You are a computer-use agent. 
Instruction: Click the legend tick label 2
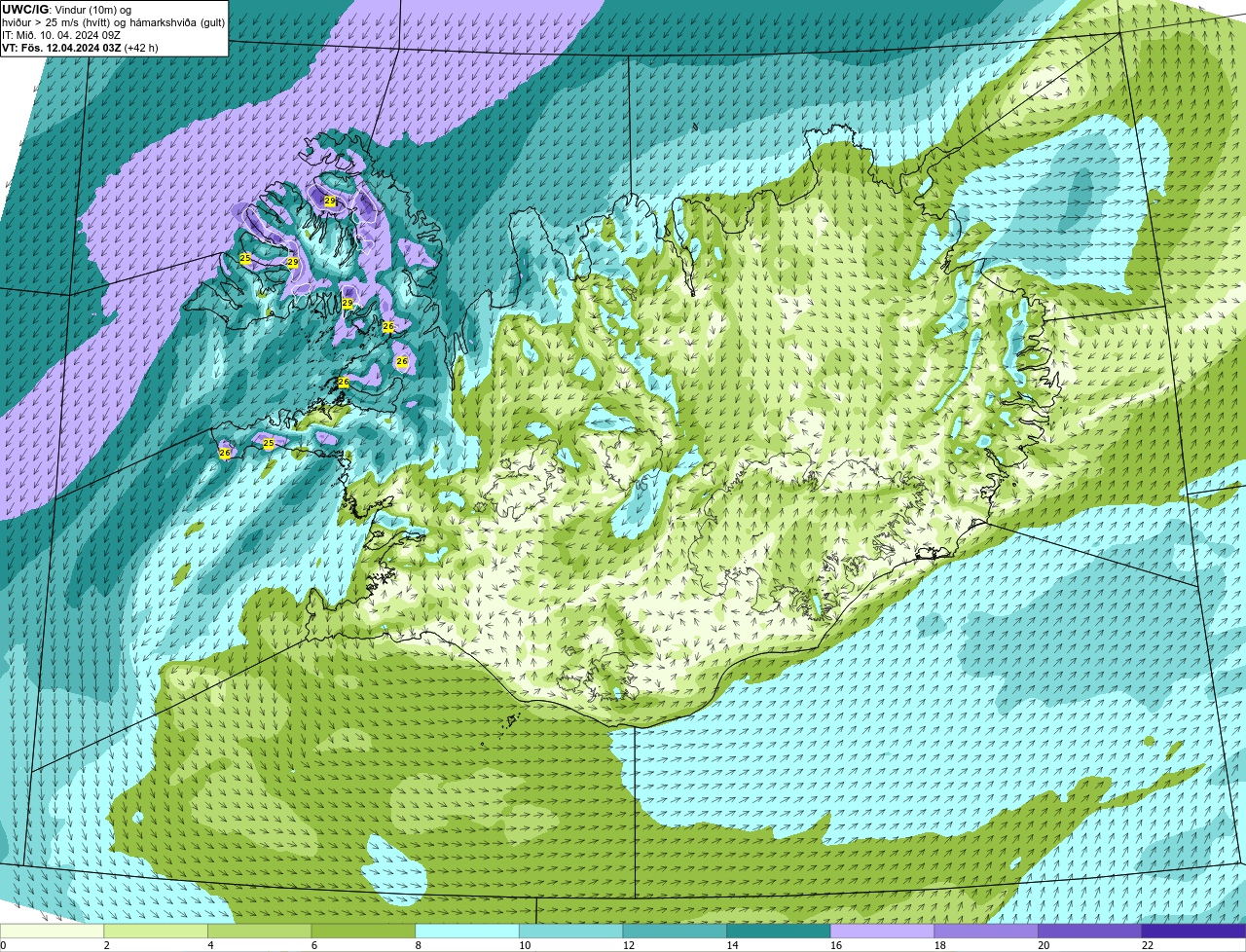(x=106, y=945)
